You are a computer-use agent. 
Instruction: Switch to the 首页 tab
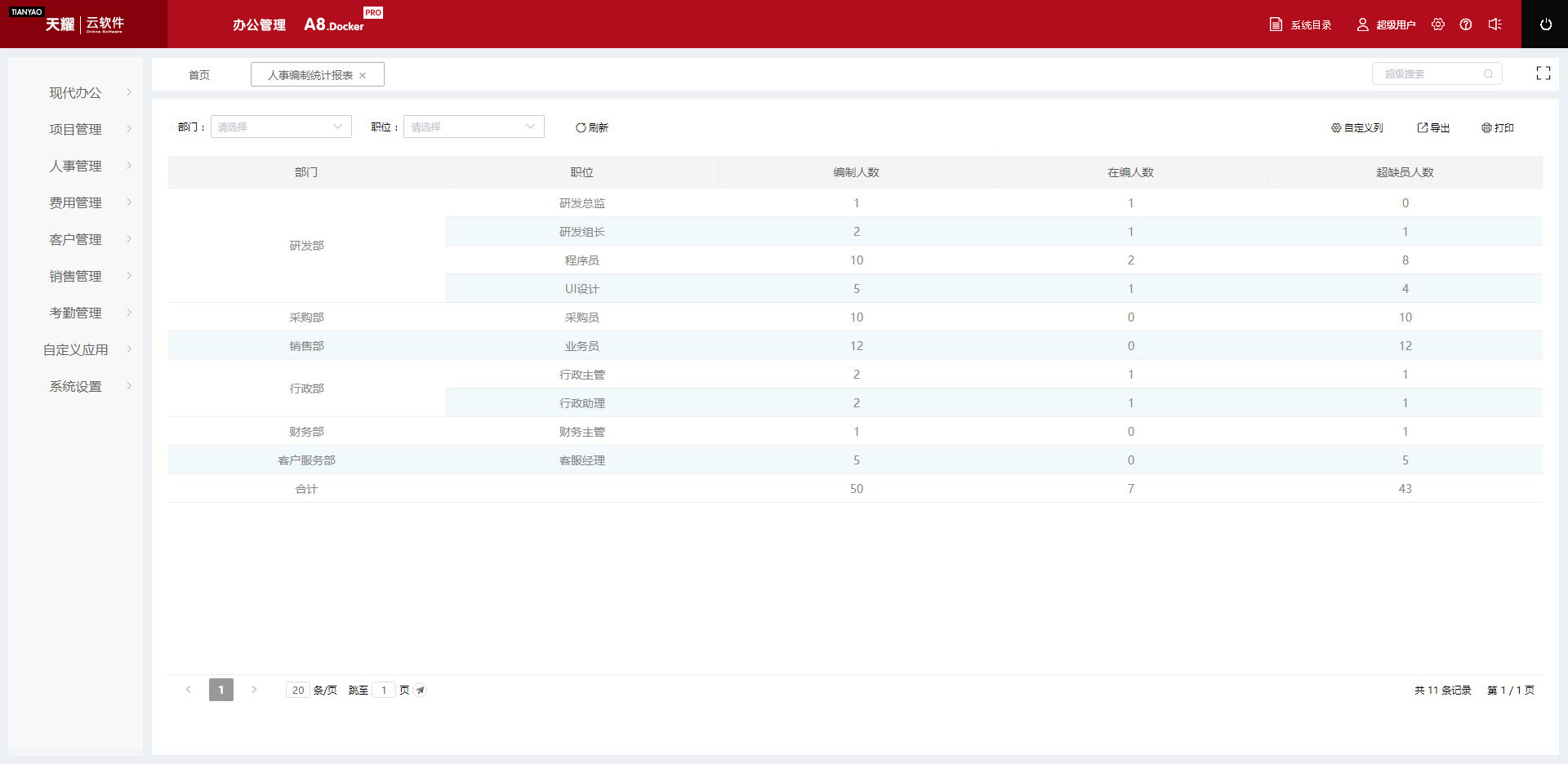tap(199, 75)
